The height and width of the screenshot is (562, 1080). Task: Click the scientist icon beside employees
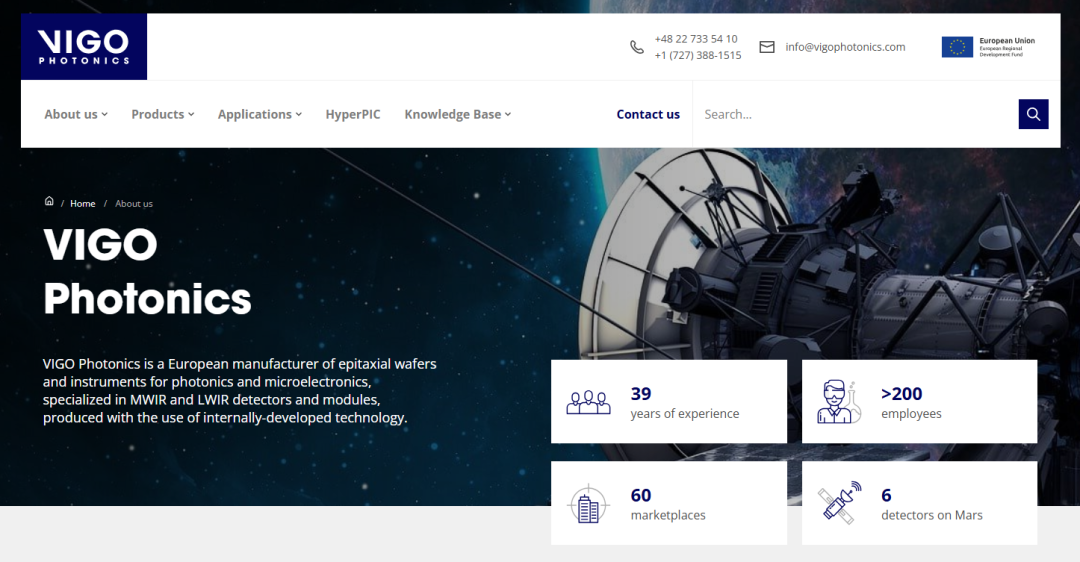point(838,402)
